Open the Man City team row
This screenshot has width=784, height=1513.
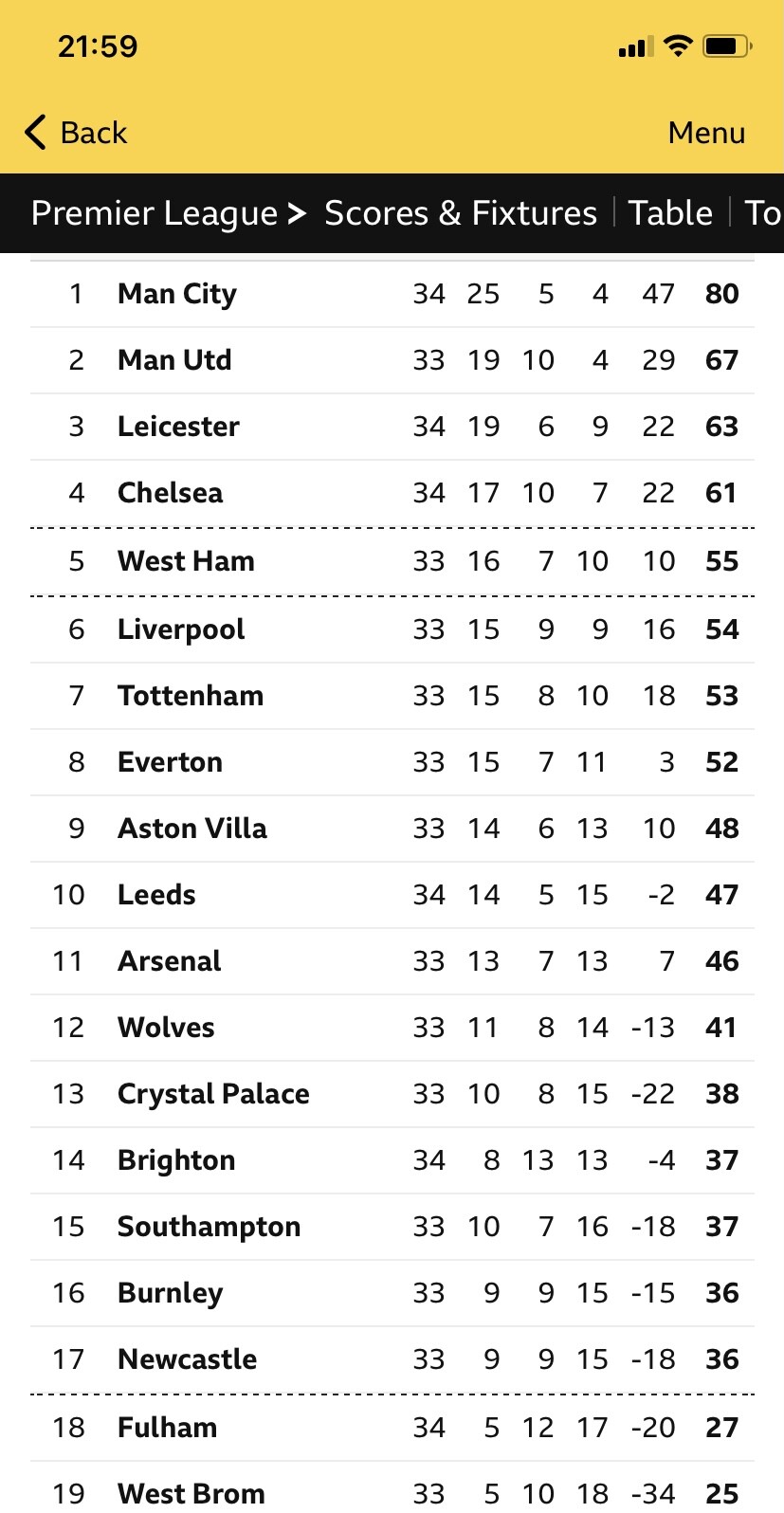[x=177, y=294]
